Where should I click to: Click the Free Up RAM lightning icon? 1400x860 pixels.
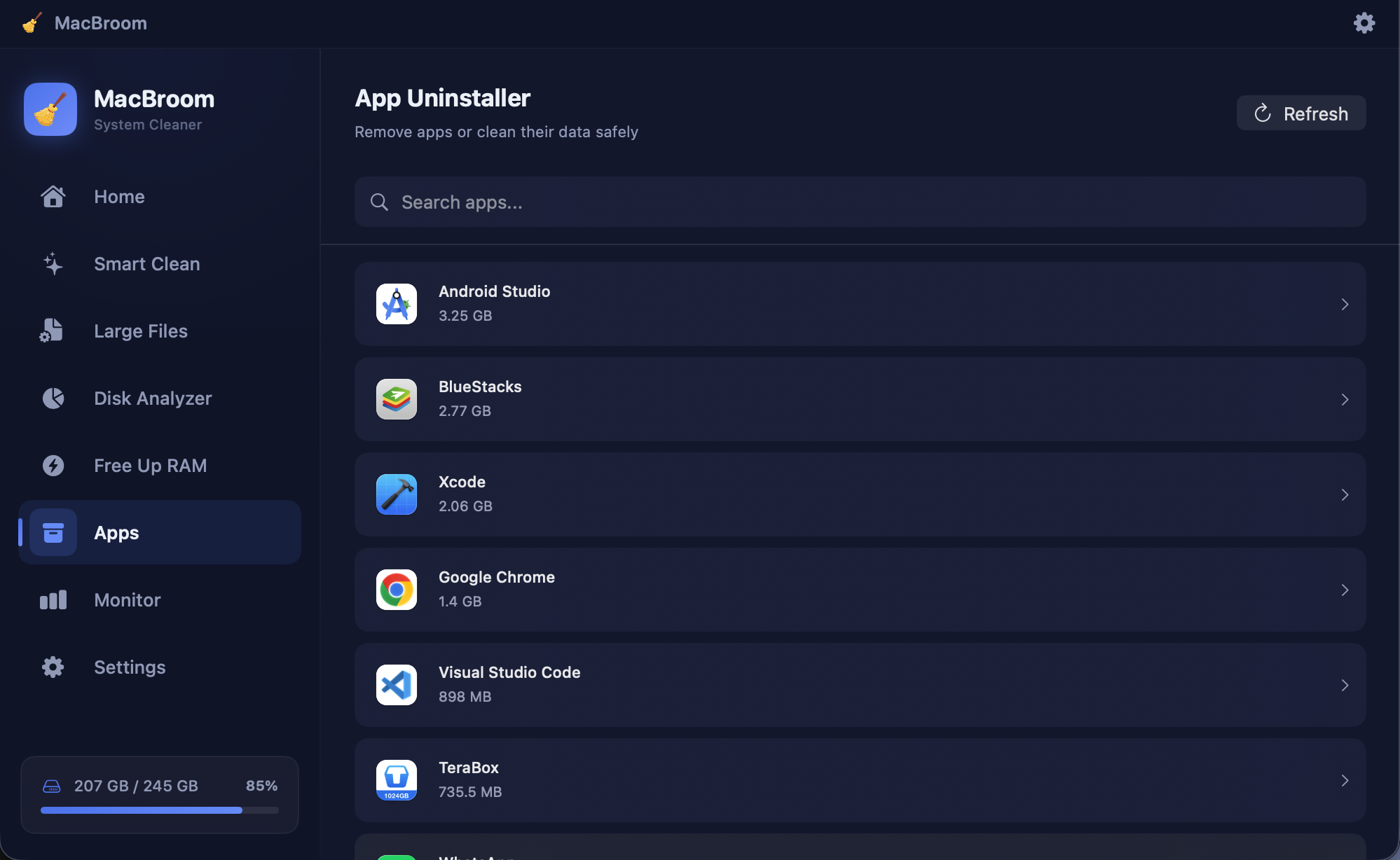coord(53,466)
